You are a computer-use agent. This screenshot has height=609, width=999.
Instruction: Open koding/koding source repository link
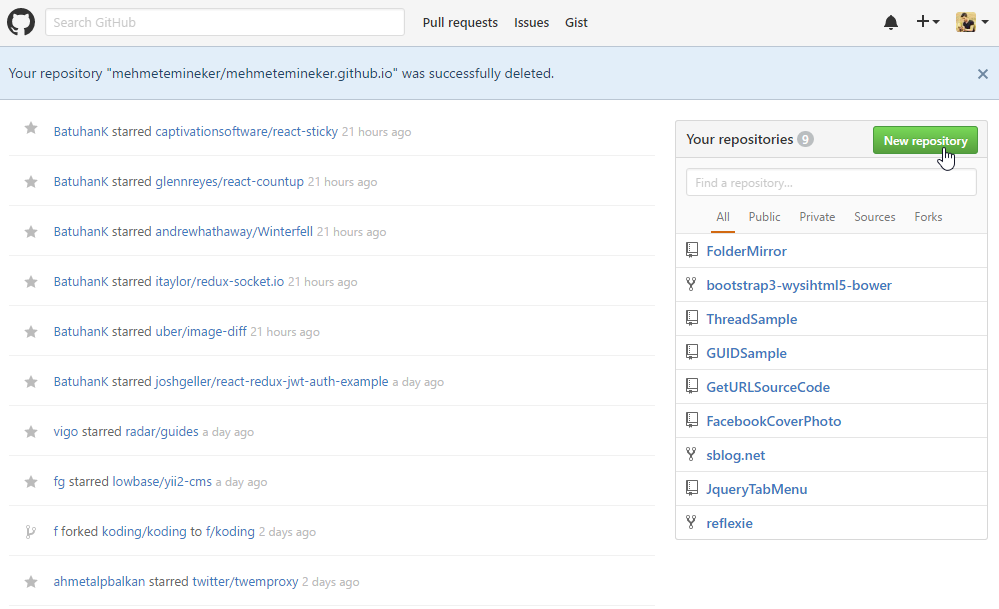pyautogui.click(x=144, y=532)
